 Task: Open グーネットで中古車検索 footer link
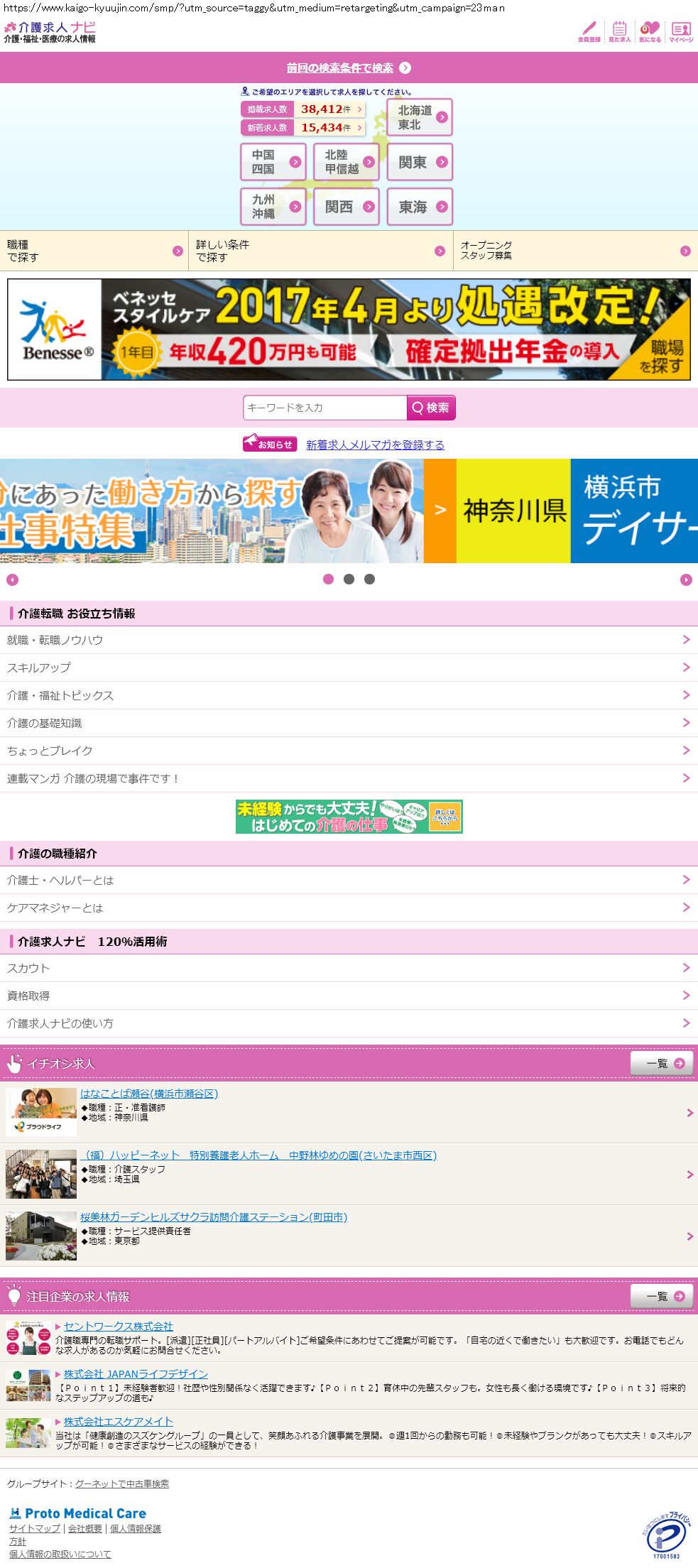pyautogui.click(x=122, y=1483)
